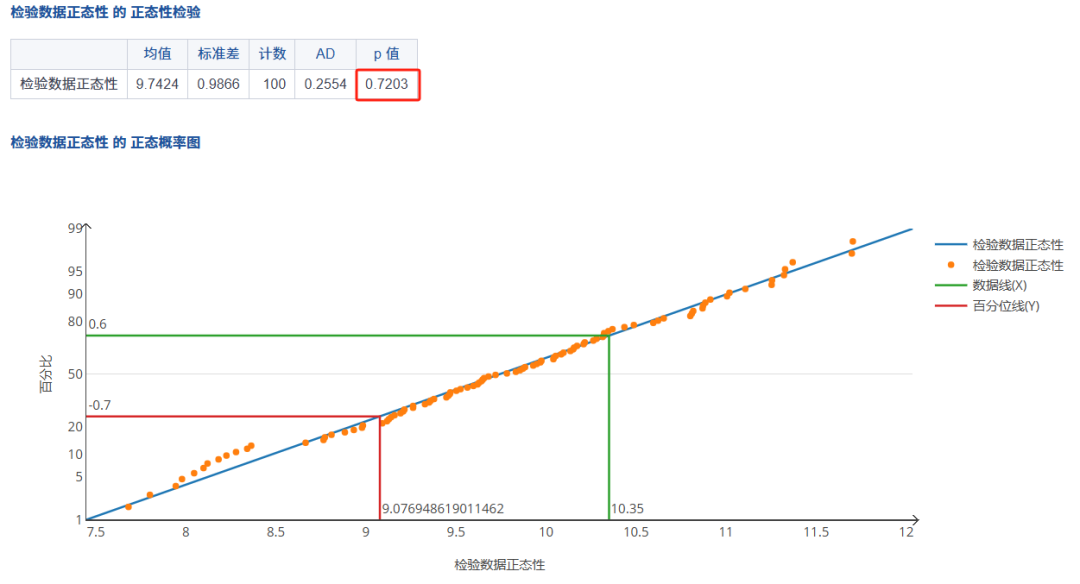The height and width of the screenshot is (584, 1080).
Task: Select the AD value cell 0.2554
Action: [325, 84]
